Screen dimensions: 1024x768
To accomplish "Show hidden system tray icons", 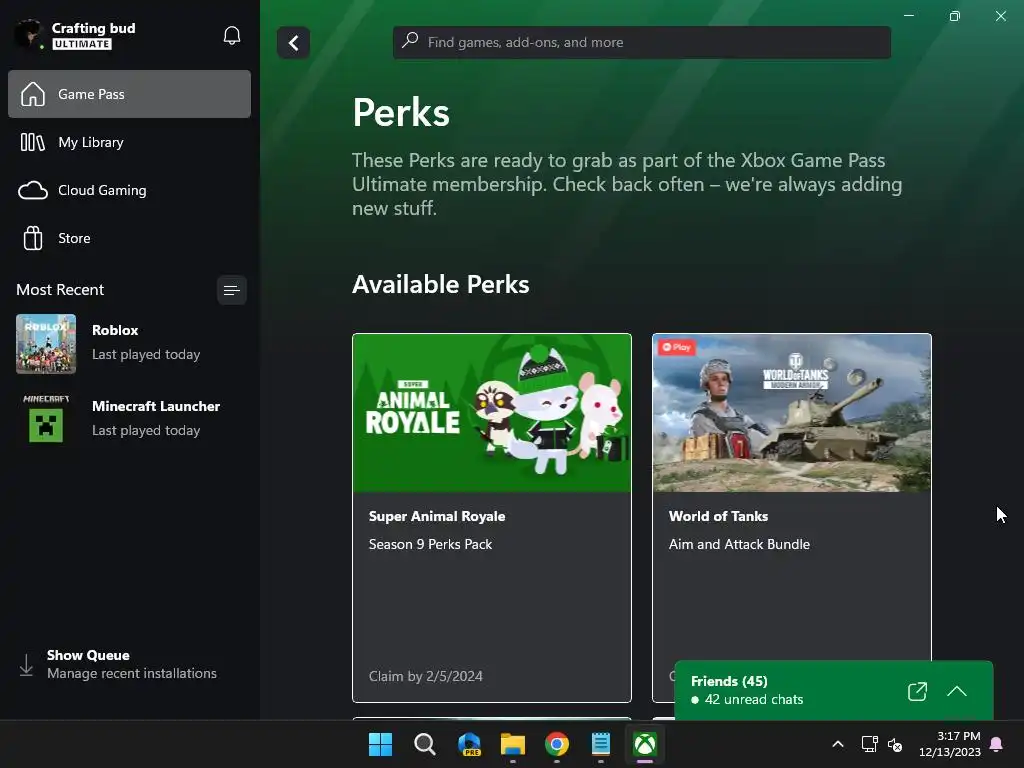I will click(838, 744).
